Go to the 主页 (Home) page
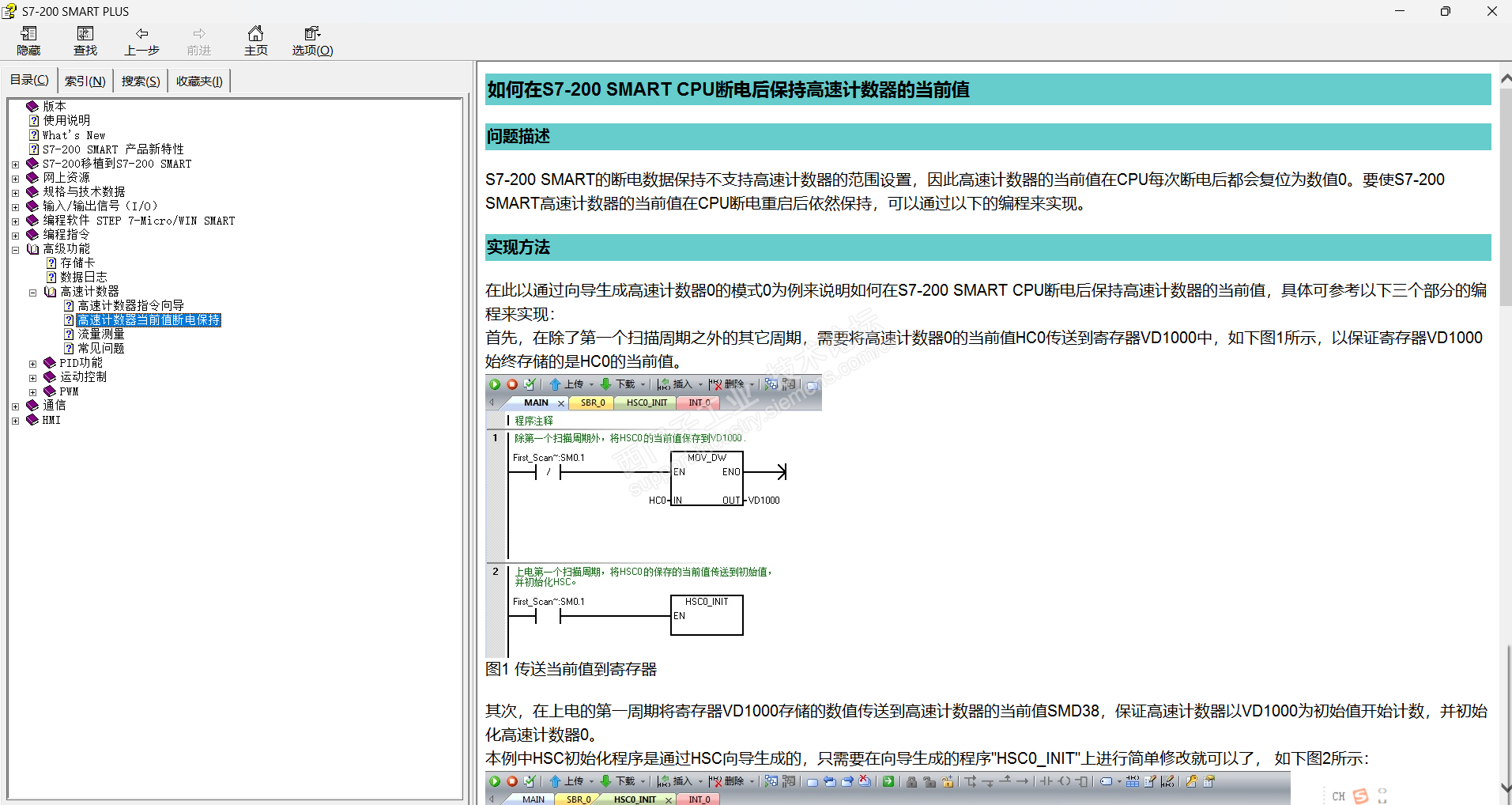This screenshot has width=1512, height=805. pyautogui.click(x=256, y=40)
